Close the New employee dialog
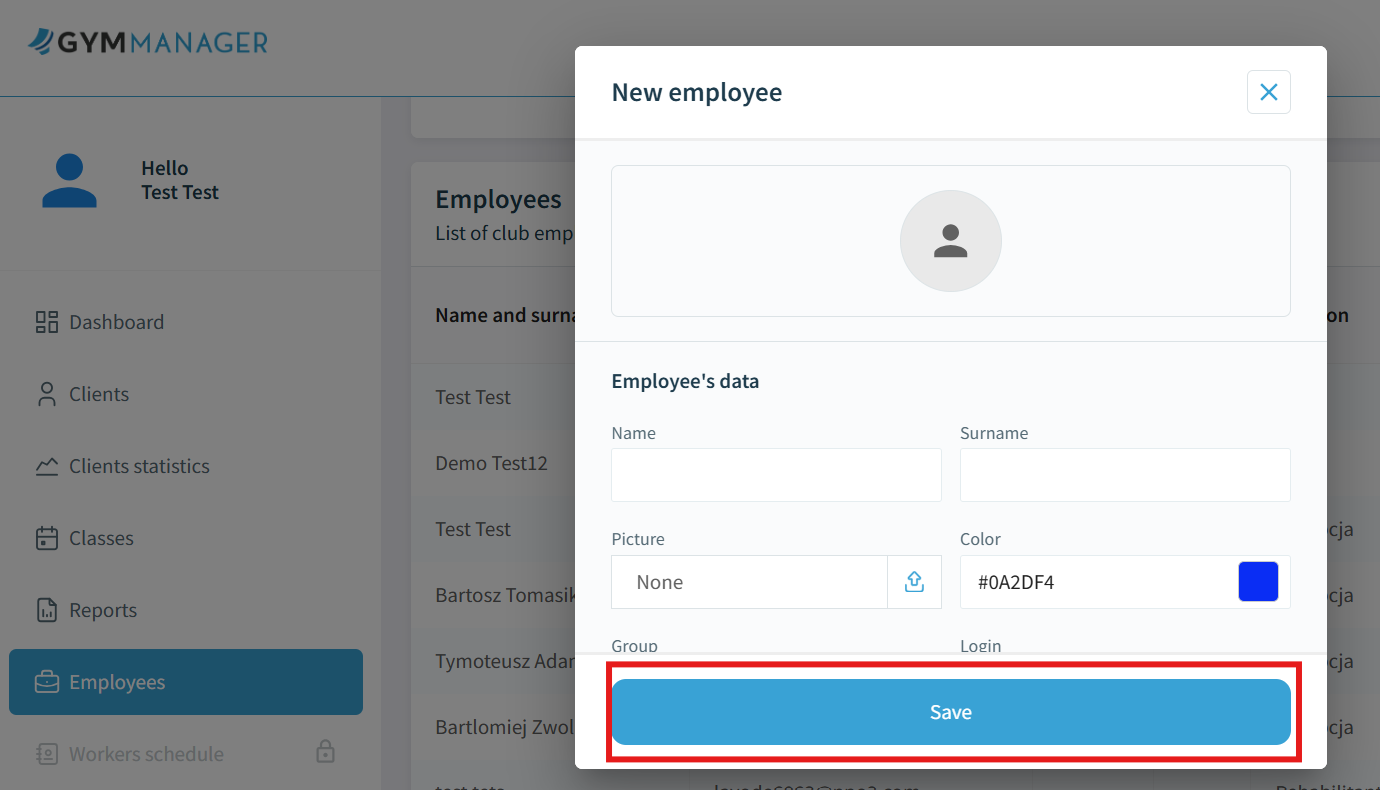Viewport: 1380px width, 790px height. 1268,92
